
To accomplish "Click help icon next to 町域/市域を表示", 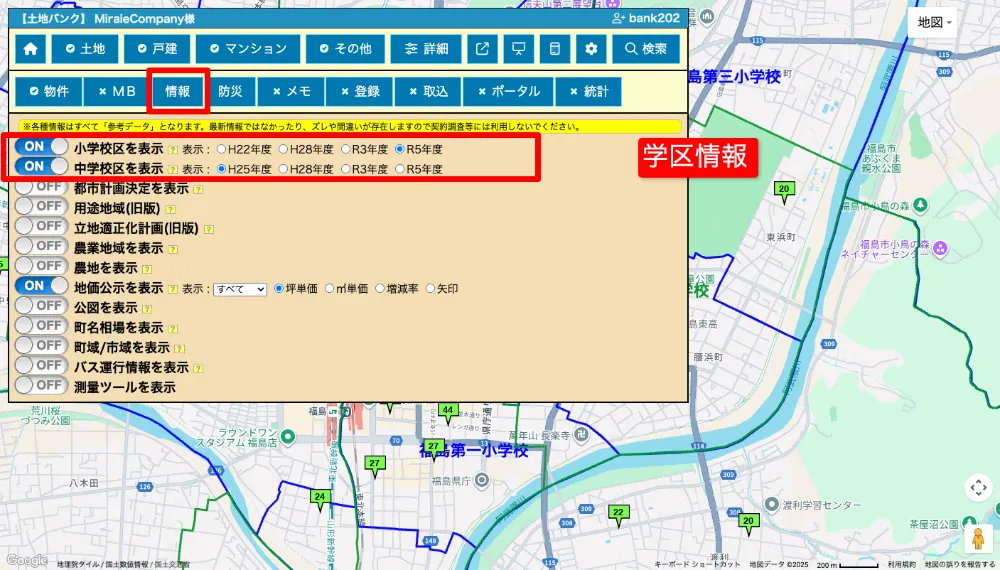I will [x=180, y=349].
